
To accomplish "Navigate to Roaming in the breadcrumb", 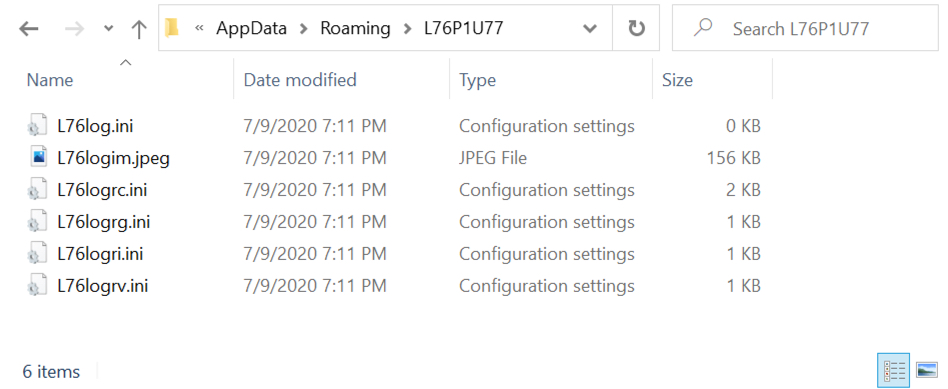I will (356, 28).
